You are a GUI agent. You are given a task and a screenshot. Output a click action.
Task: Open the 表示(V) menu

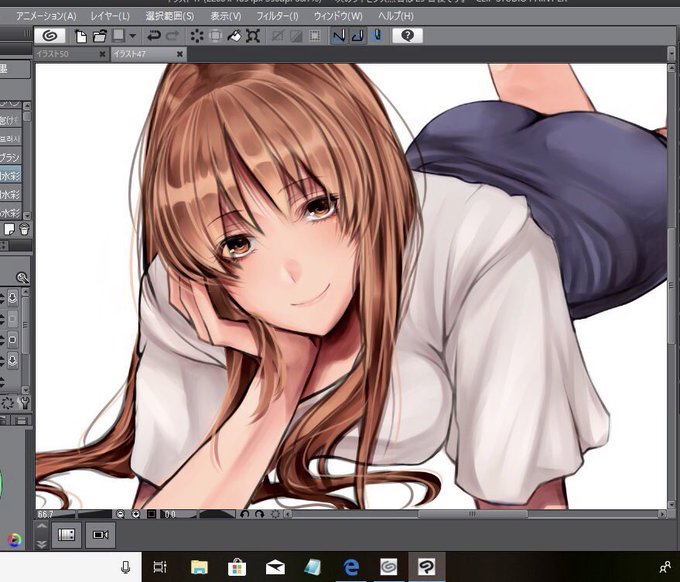pyautogui.click(x=226, y=16)
